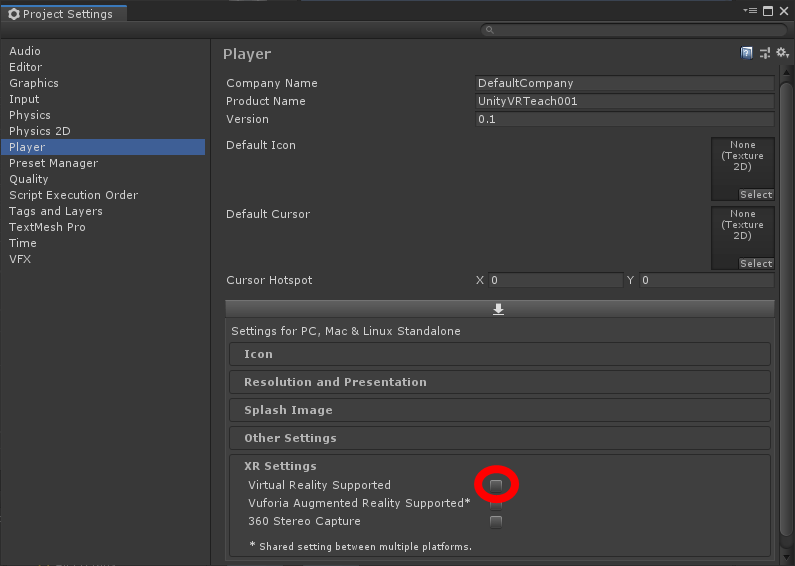Expand the Icon section
This screenshot has width=795, height=566.
click(x=499, y=354)
